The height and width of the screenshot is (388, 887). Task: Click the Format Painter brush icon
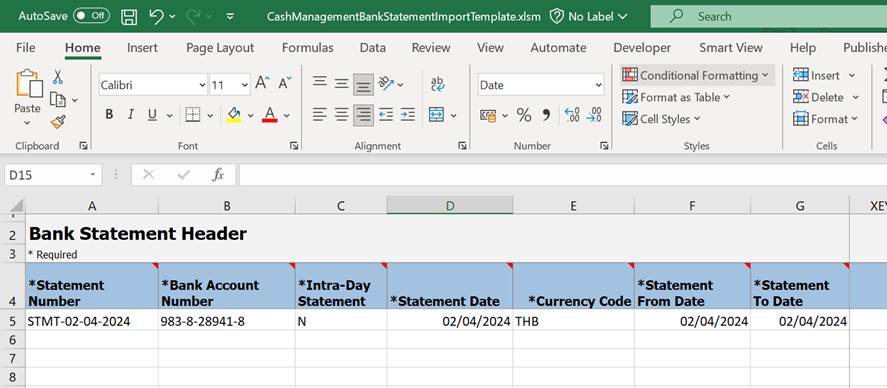(x=58, y=122)
